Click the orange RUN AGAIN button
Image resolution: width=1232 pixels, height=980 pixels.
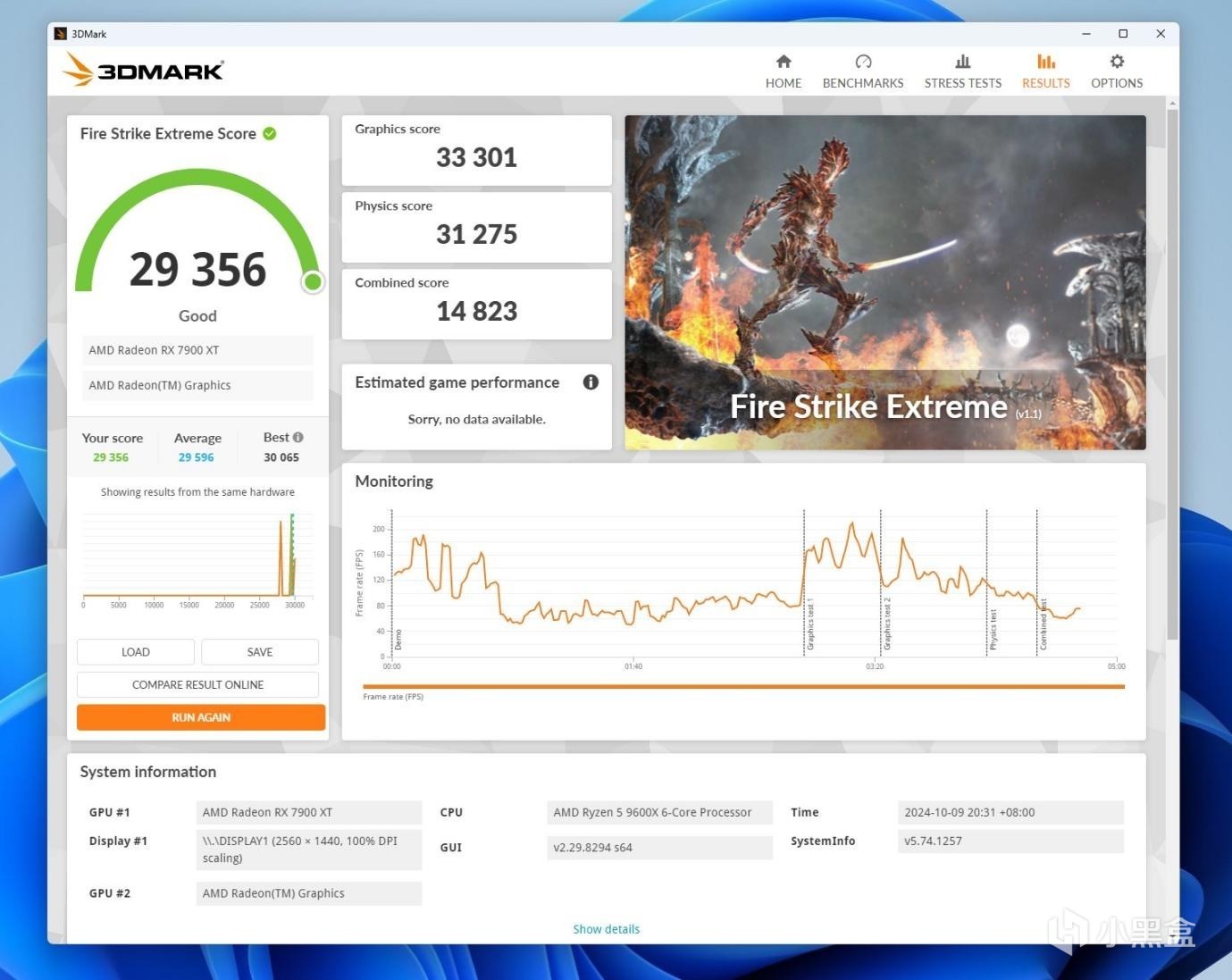201,717
